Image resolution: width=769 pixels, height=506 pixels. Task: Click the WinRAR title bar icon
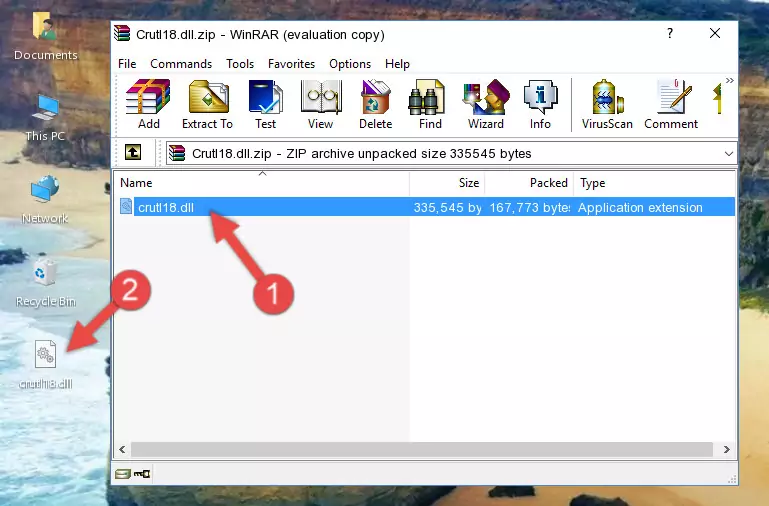tap(122, 33)
